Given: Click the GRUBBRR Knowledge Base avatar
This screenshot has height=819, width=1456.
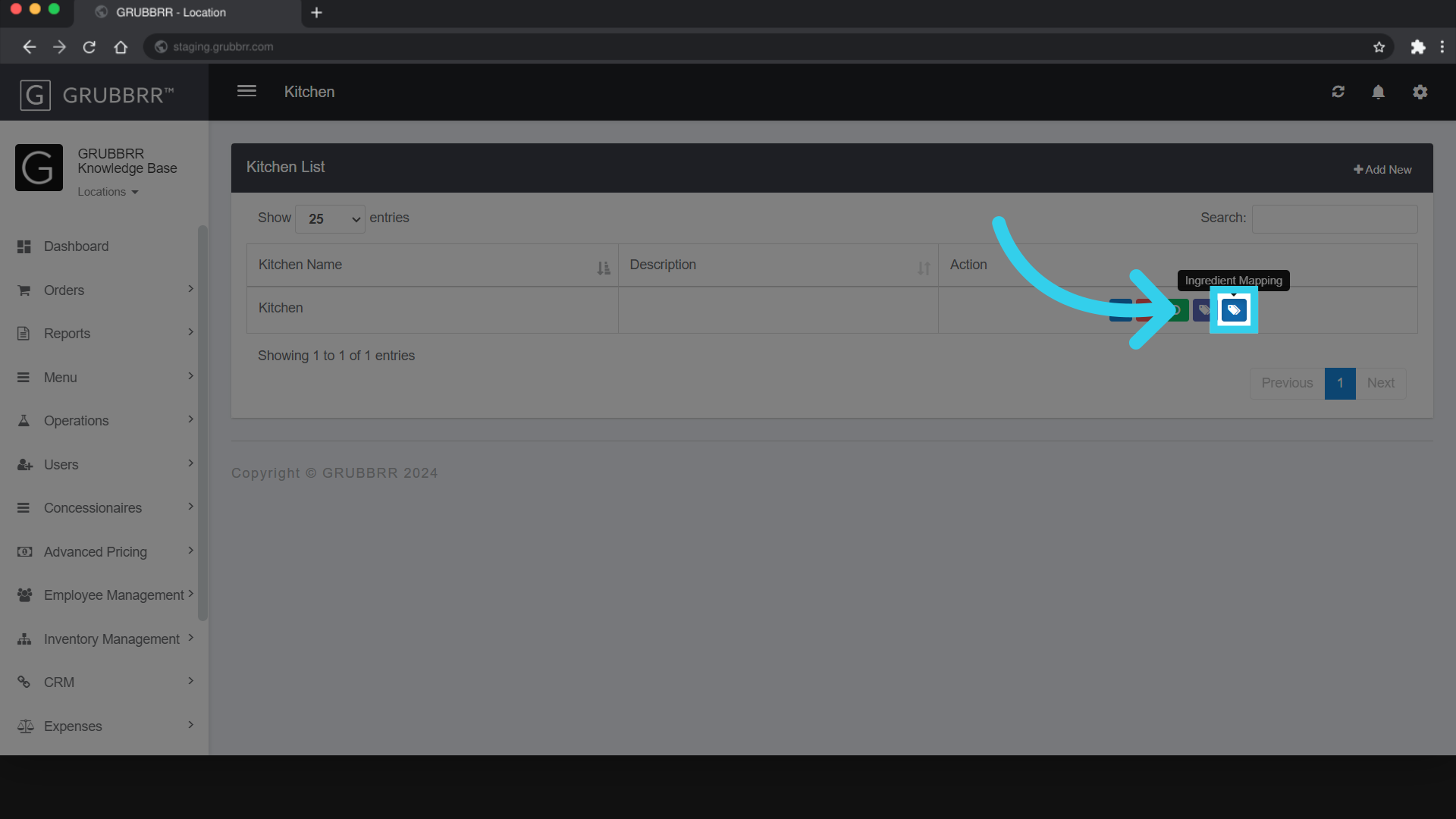Looking at the screenshot, I should pos(39,168).
